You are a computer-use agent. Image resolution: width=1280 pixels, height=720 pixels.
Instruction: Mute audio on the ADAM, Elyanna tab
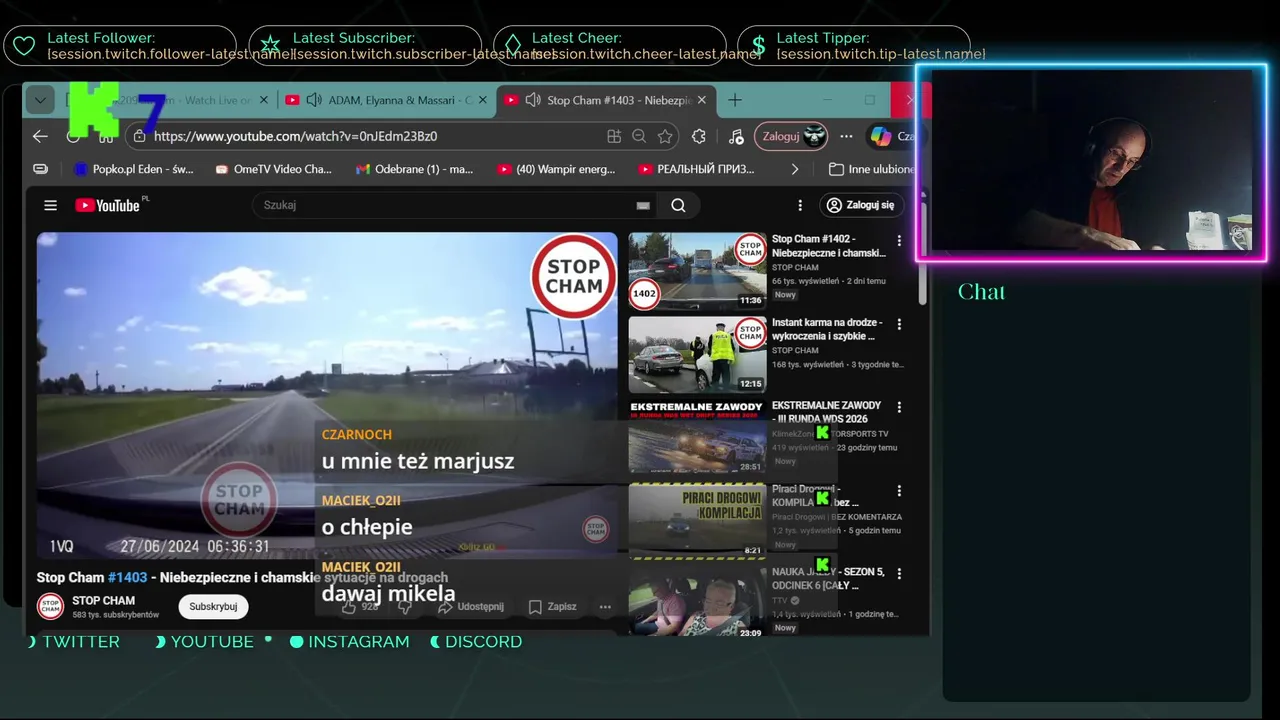click(314, 100)
